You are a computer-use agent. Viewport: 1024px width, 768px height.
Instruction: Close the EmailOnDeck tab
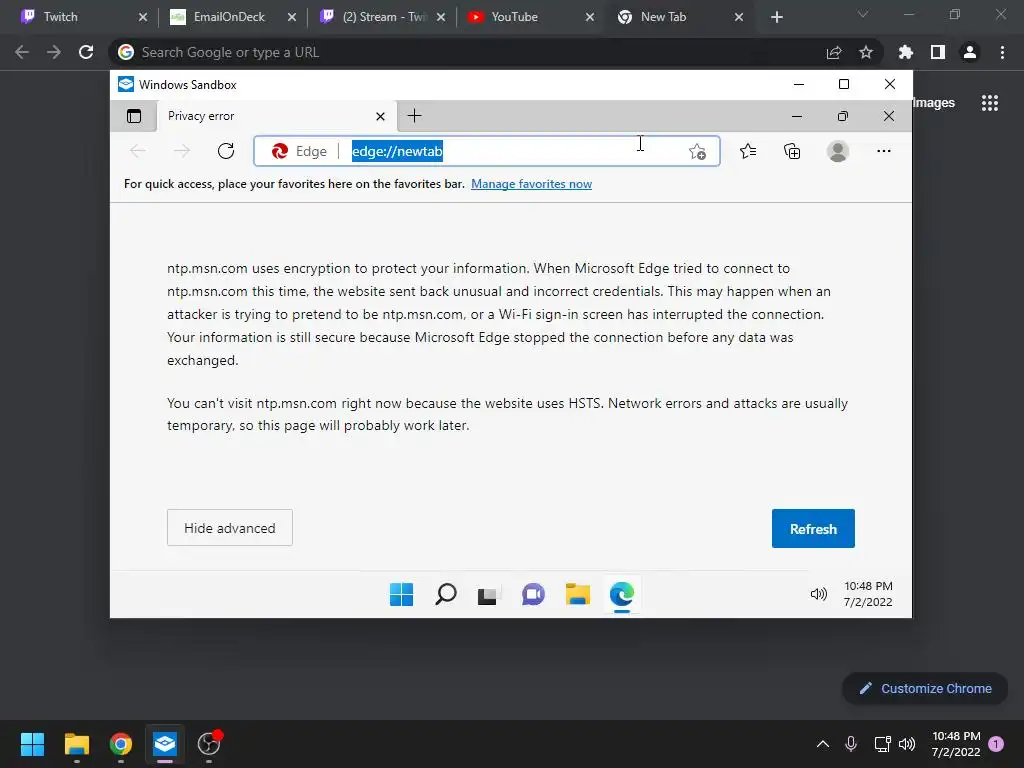[292, 17]
